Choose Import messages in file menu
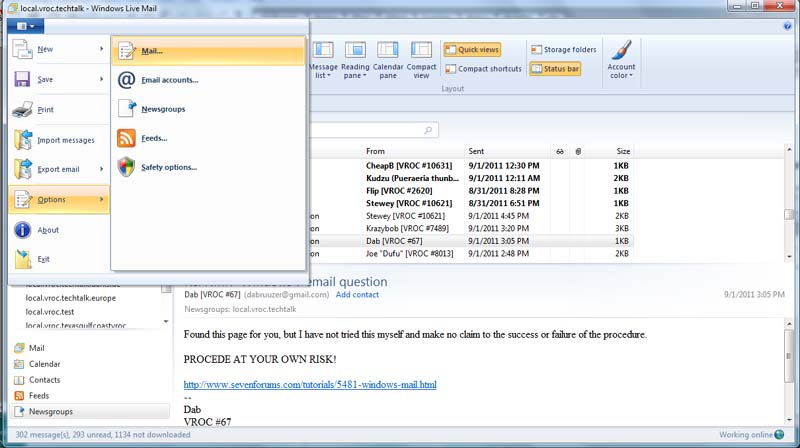 pyautogui.click(x=59, y=139)
